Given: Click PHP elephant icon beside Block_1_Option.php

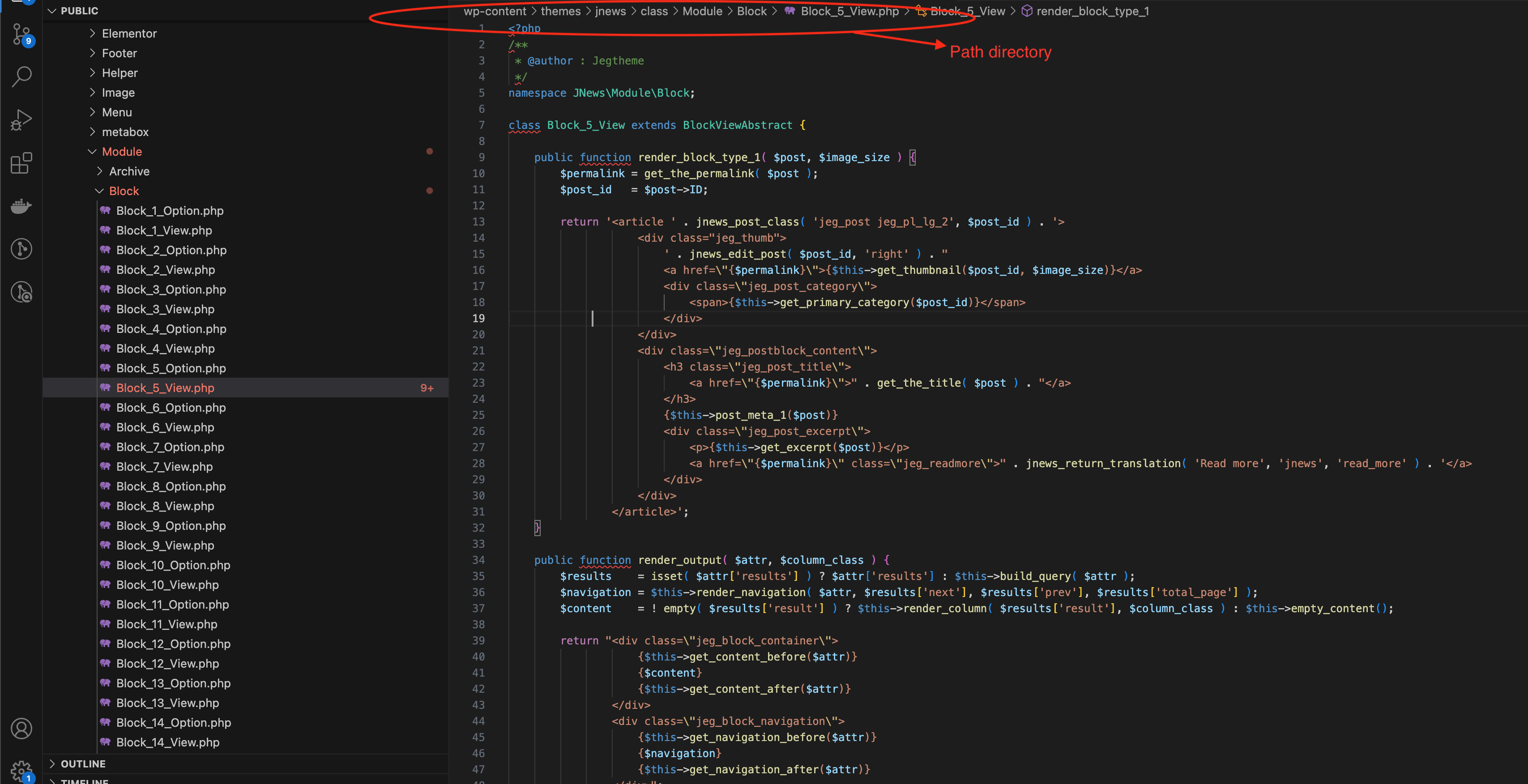Looking at the screenshot, I should click(x=106, y=210).
